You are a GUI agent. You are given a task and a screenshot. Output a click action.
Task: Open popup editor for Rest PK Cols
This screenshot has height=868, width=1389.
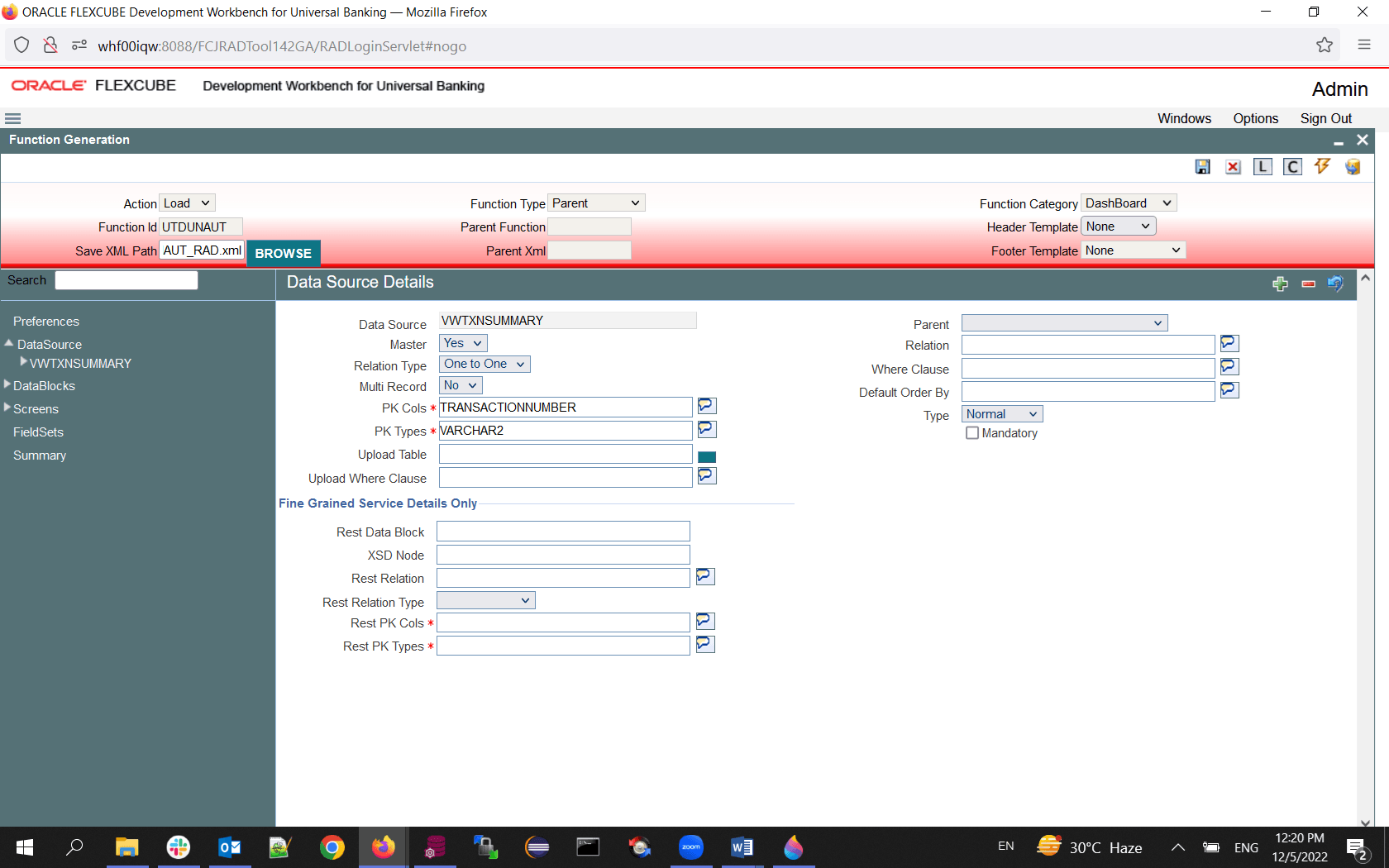pyautogui.click(x=704, y=621)
